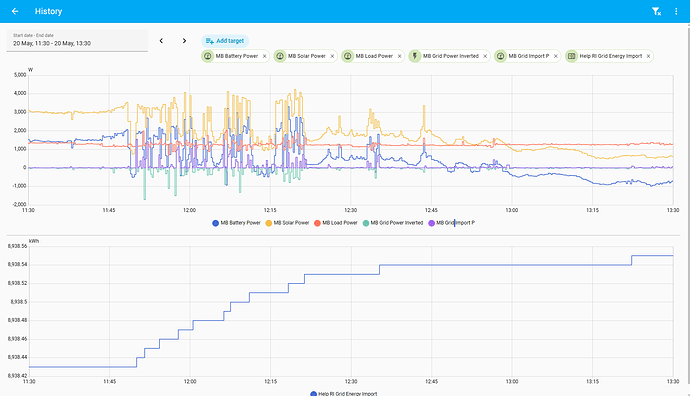Click the History page title
This screenshot has height=396, width=690.
pos(48,11)
